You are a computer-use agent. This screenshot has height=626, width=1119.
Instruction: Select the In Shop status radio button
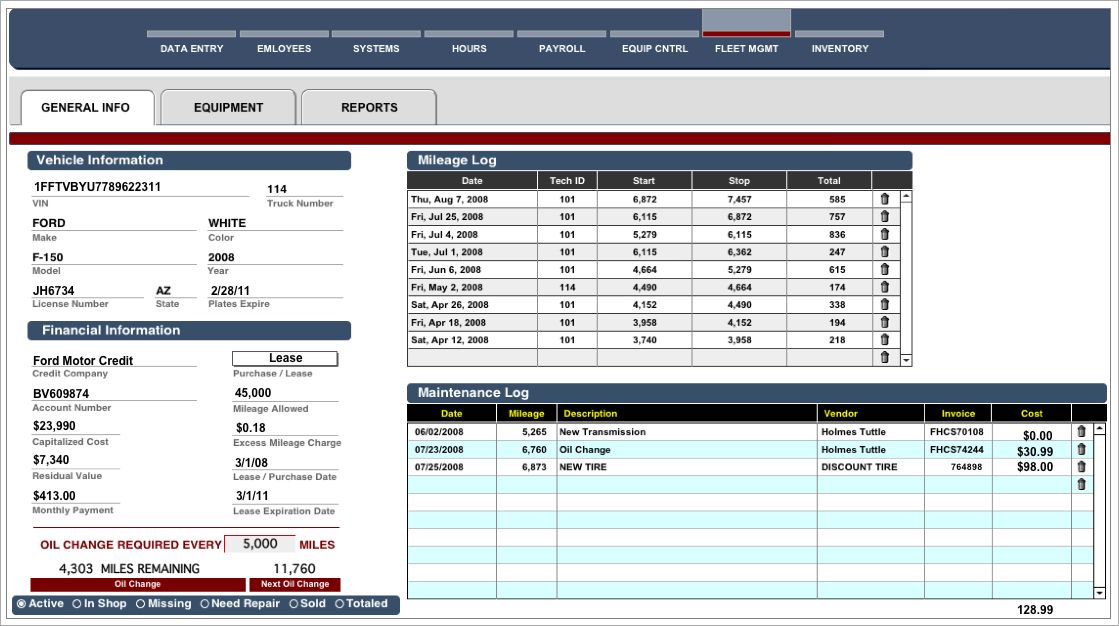[x=78, y=604]
